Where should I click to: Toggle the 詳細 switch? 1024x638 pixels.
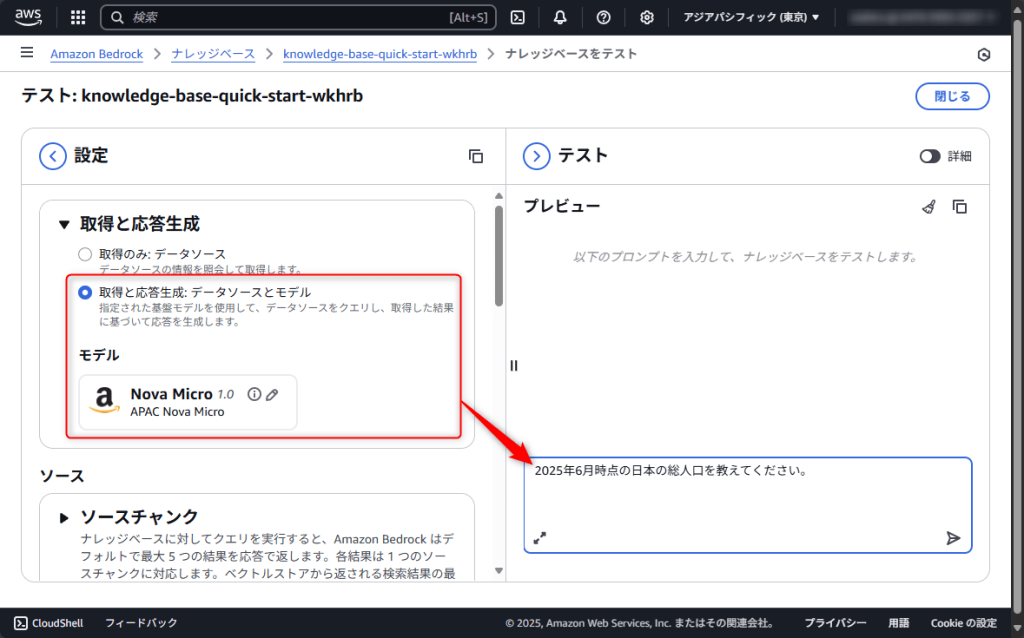929,156
